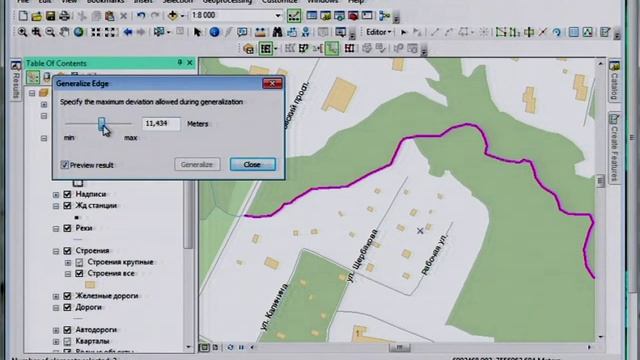Expand the Надписи layer
The height and width of the screenshot is (360, 640).
click(56, 195)
